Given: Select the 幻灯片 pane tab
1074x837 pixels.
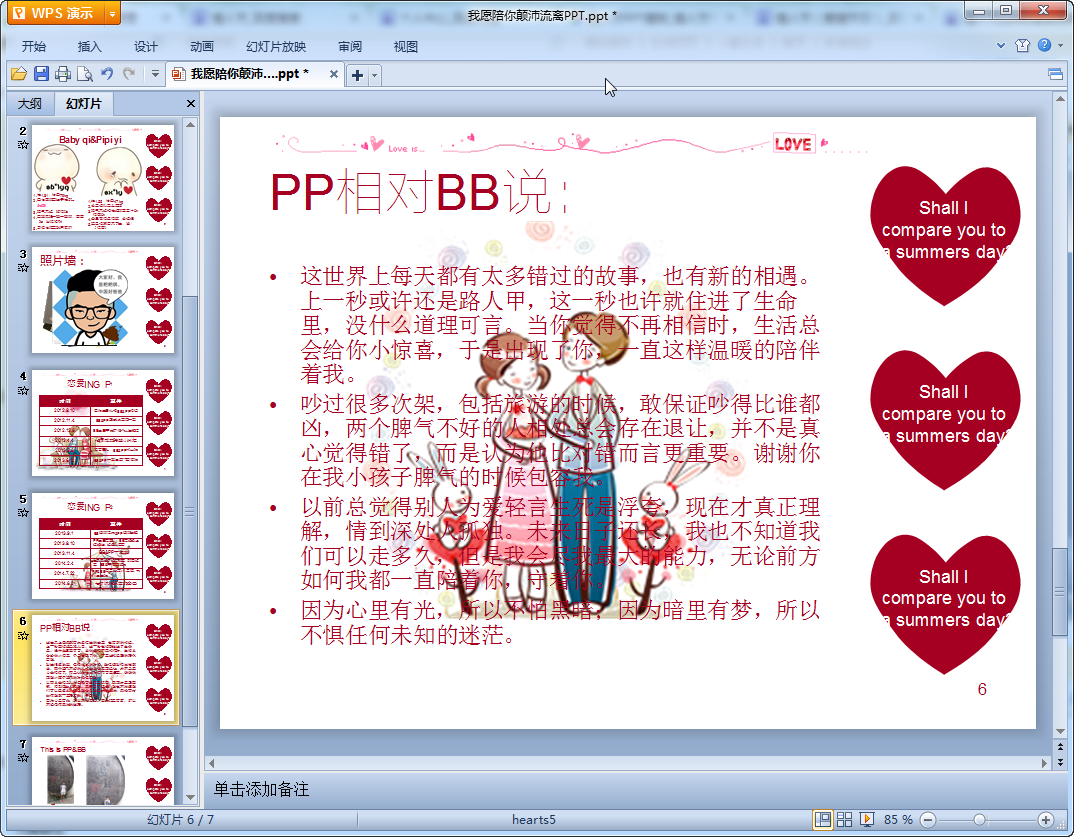Looking at the screenshot, I should click(84, 103).
